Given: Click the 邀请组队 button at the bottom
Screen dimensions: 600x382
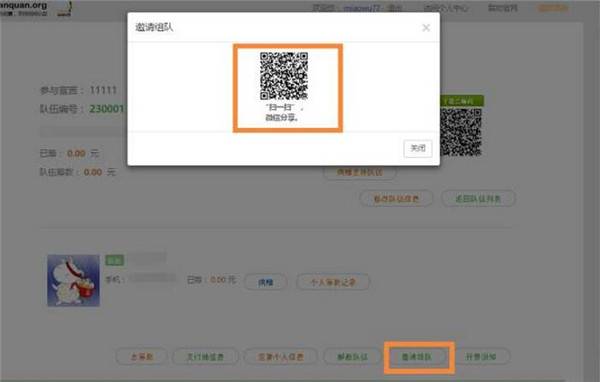Looking at the screenshot, I should pyautogui.click(x=416, y=357).
